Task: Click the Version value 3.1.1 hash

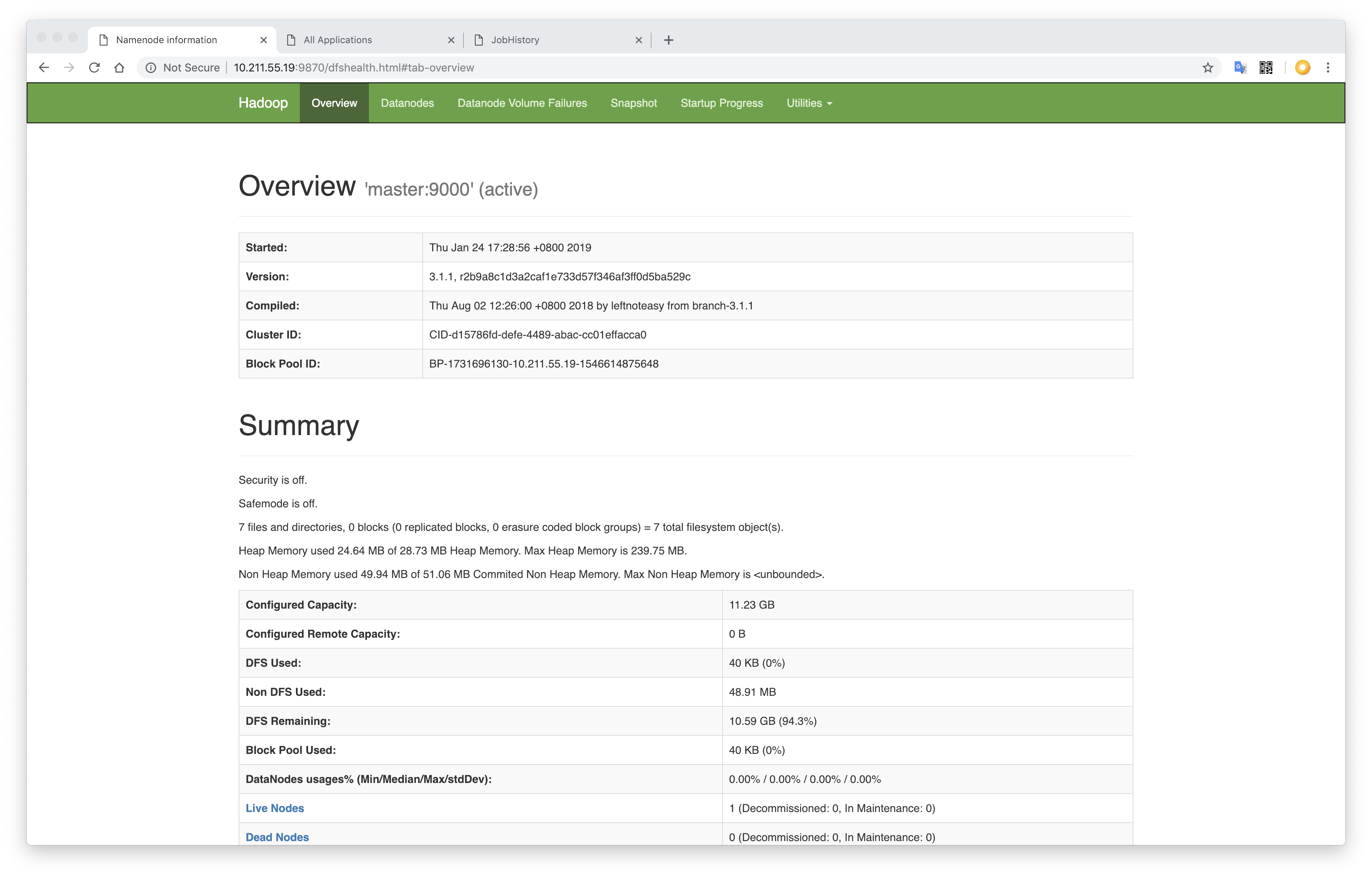Action: click(560, 276)
